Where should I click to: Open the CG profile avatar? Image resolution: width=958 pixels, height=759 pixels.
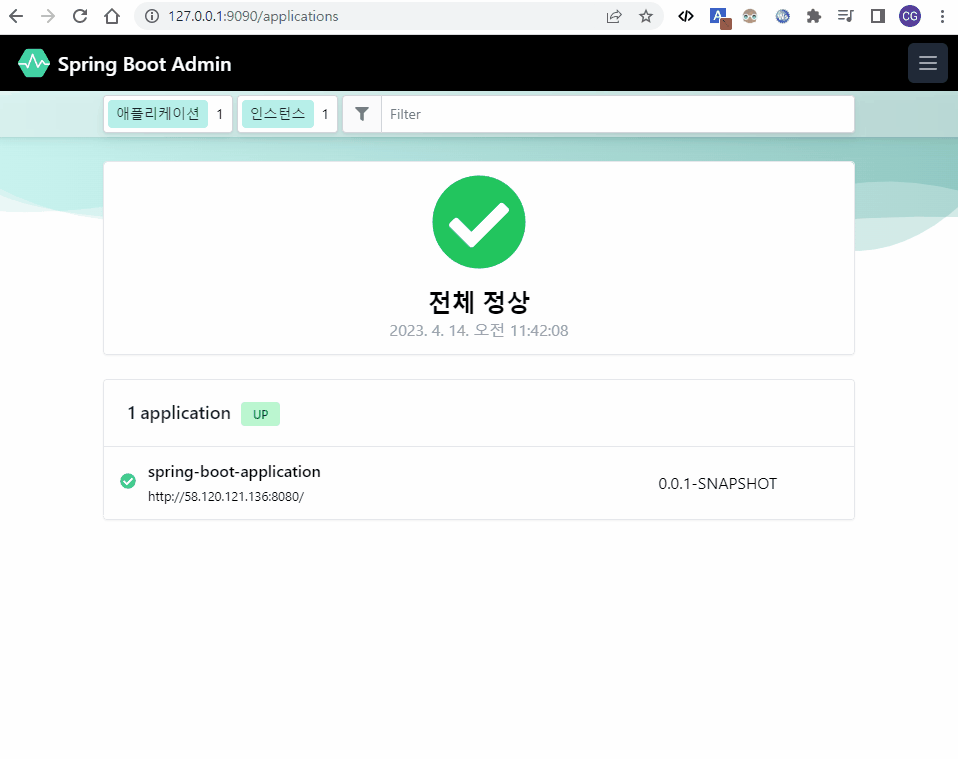click(x=910, y=16)
